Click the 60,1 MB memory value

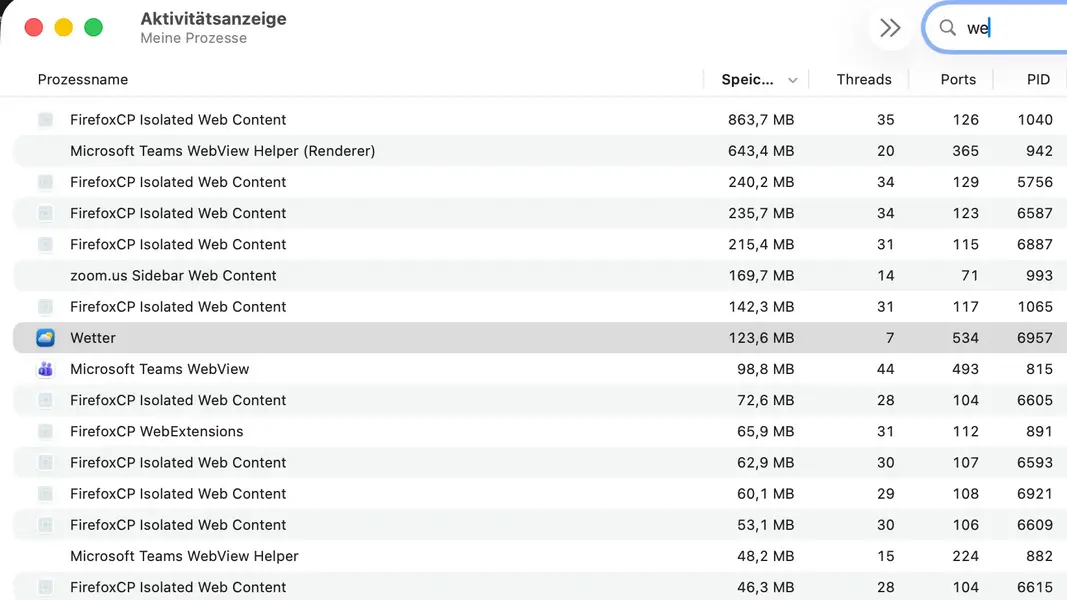(x=766, y=494)
